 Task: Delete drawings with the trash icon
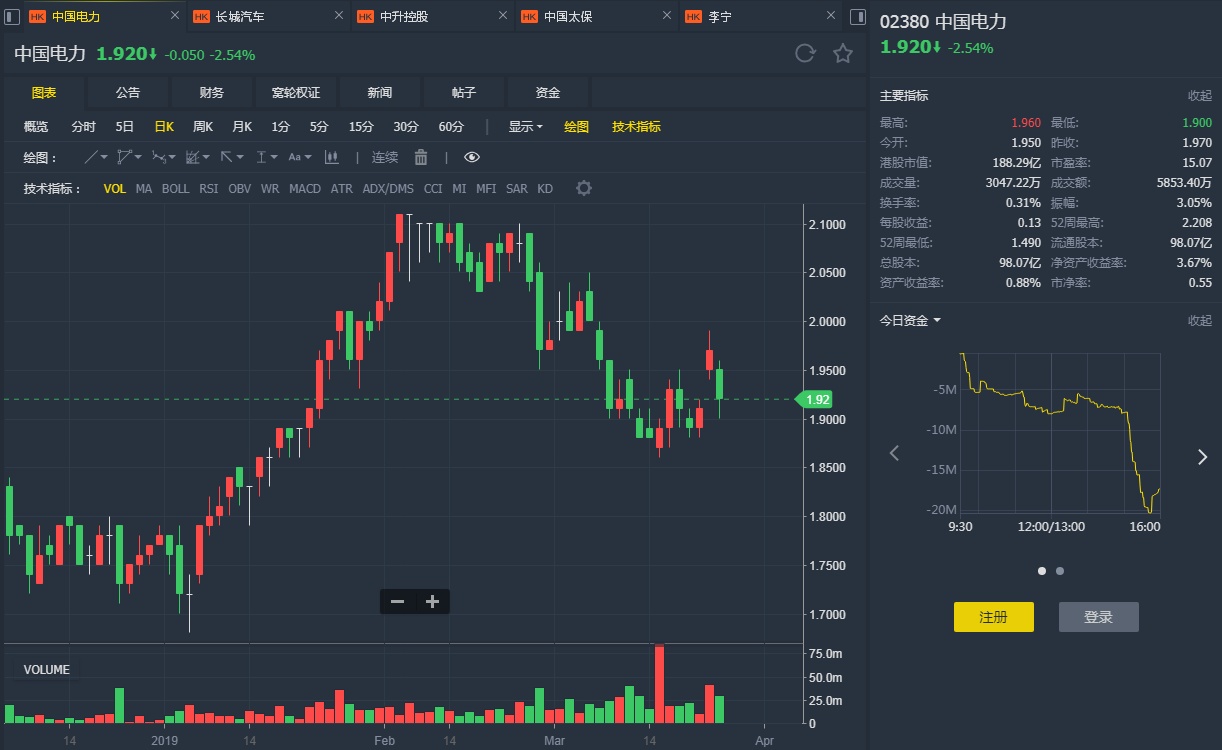(421, 157)
